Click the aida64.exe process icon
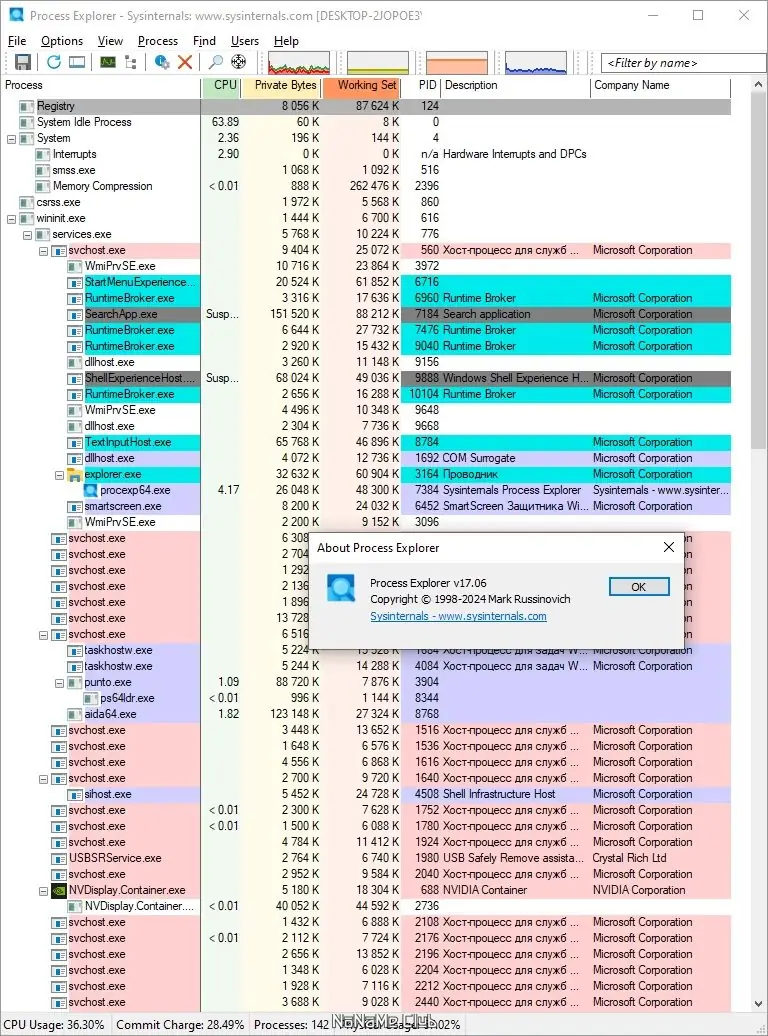The image size is (768, 1036). [75, 714]
